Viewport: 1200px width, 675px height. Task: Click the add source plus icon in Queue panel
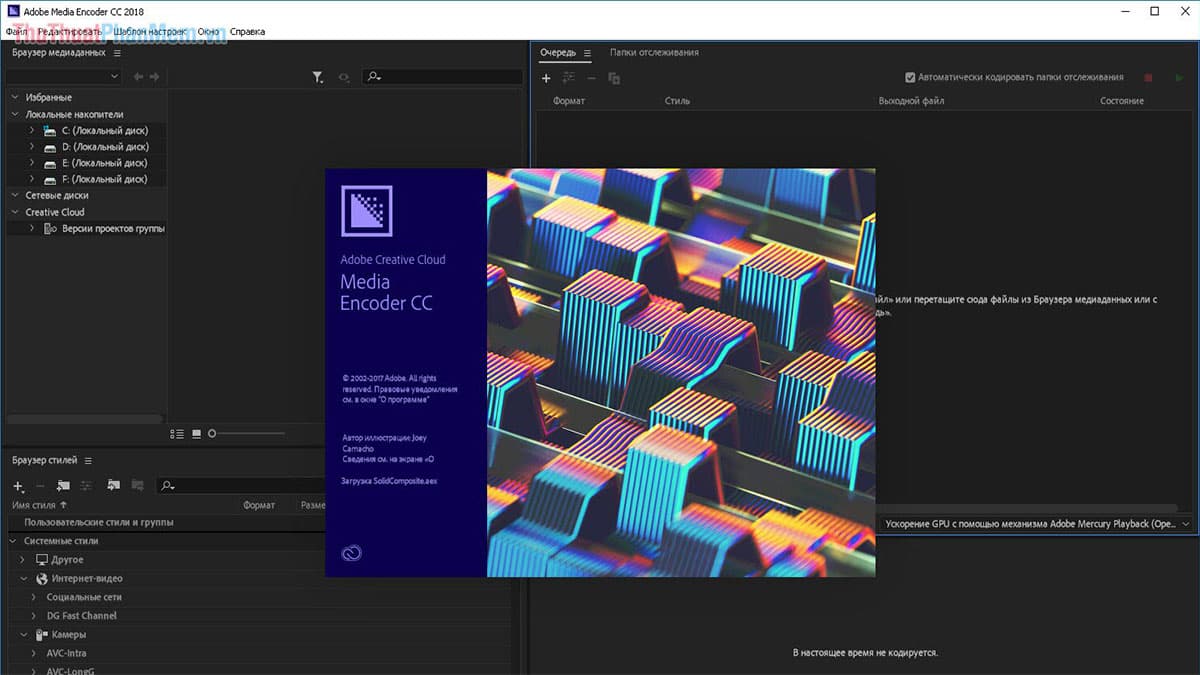[546, 78]
